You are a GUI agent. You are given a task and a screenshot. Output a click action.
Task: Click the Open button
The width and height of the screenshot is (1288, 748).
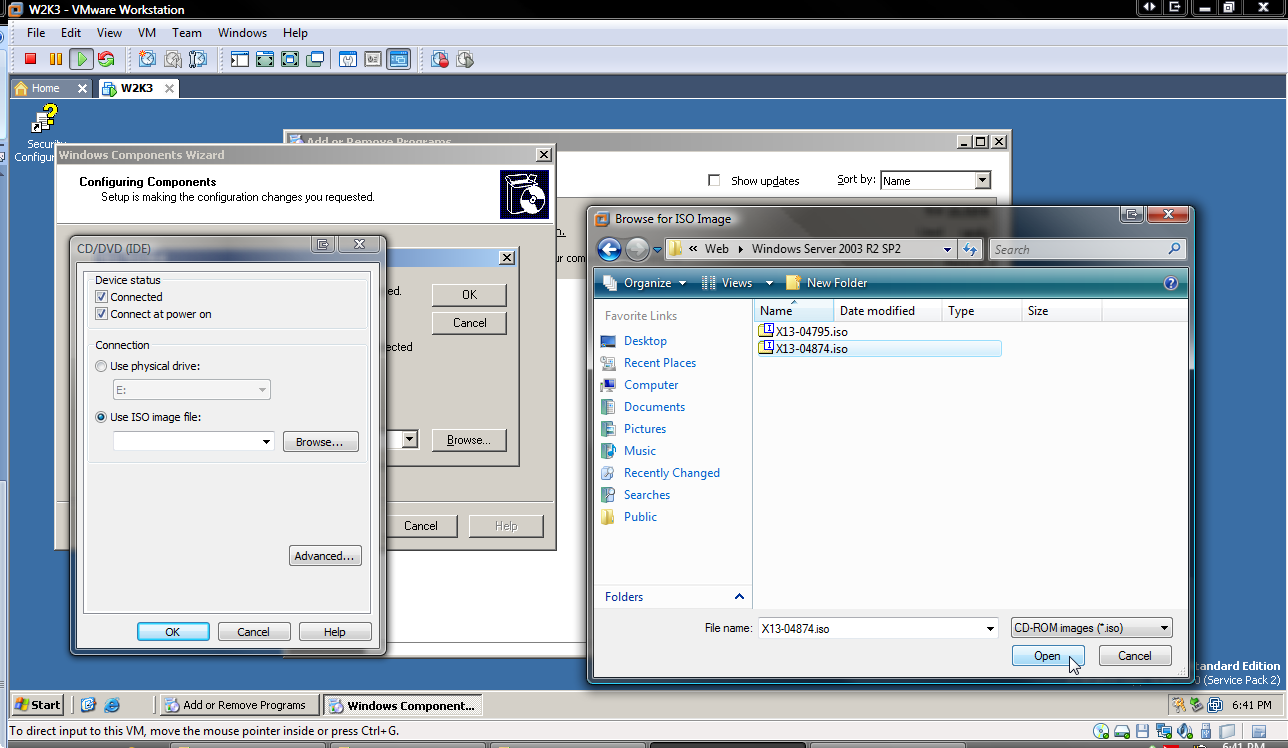(x=1047, y=656)
